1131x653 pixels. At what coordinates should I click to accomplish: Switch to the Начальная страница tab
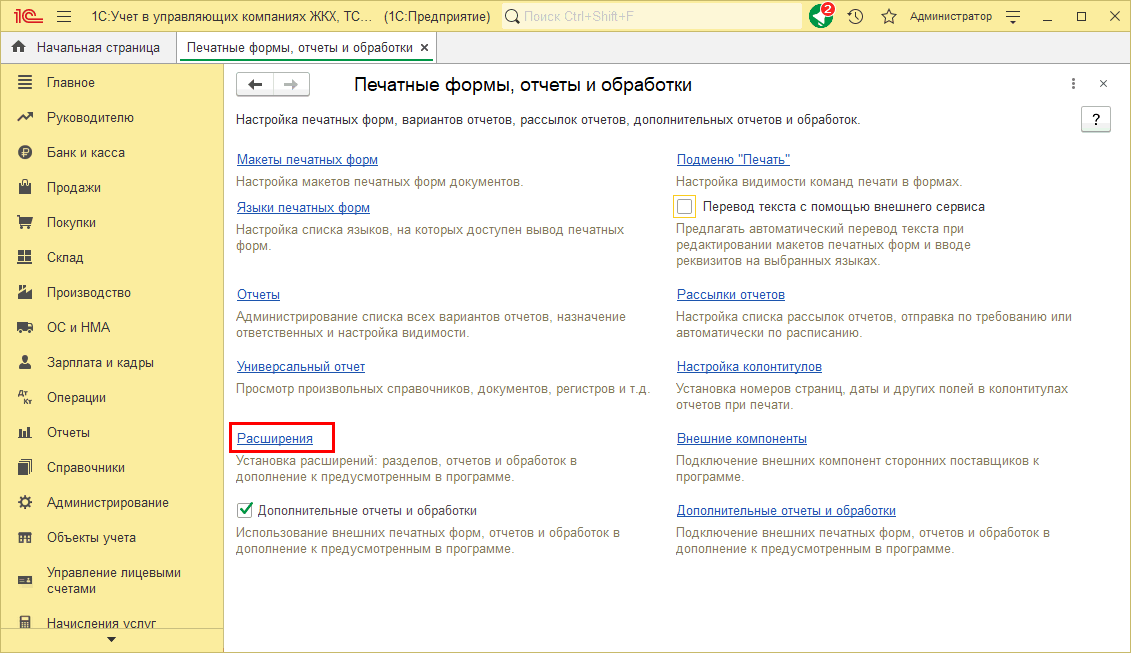coord(89,48)
